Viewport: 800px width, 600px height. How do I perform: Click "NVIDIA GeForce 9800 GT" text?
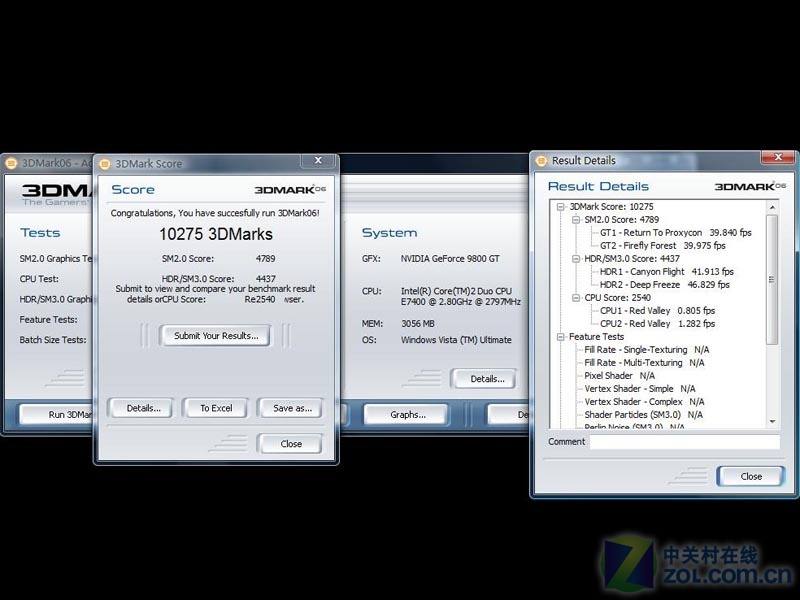point(450,259)
